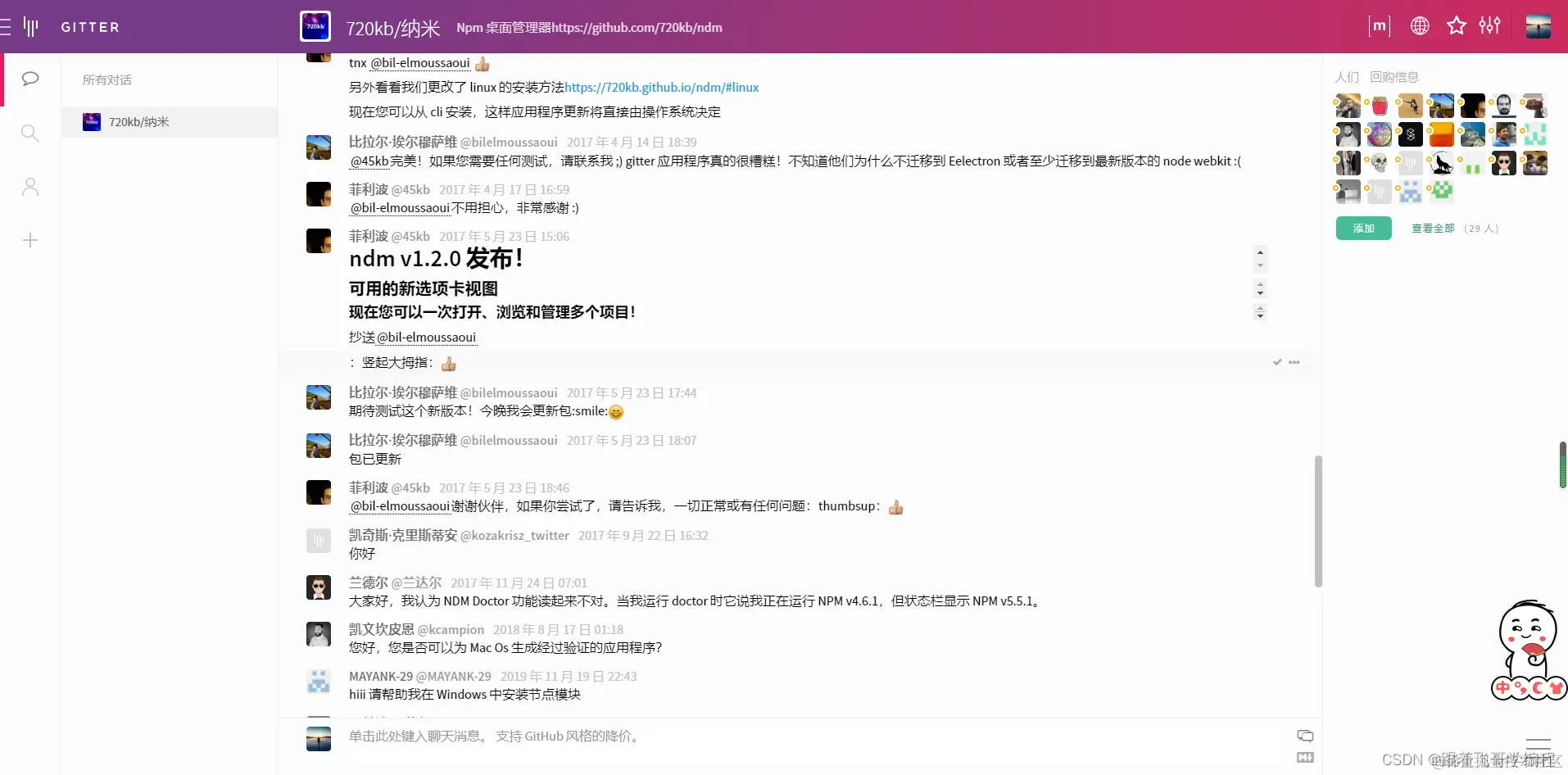1568x775 pixels.
Task: Open the 720kb.github.io/ndm/#linux link
Action: coord(662,88)
